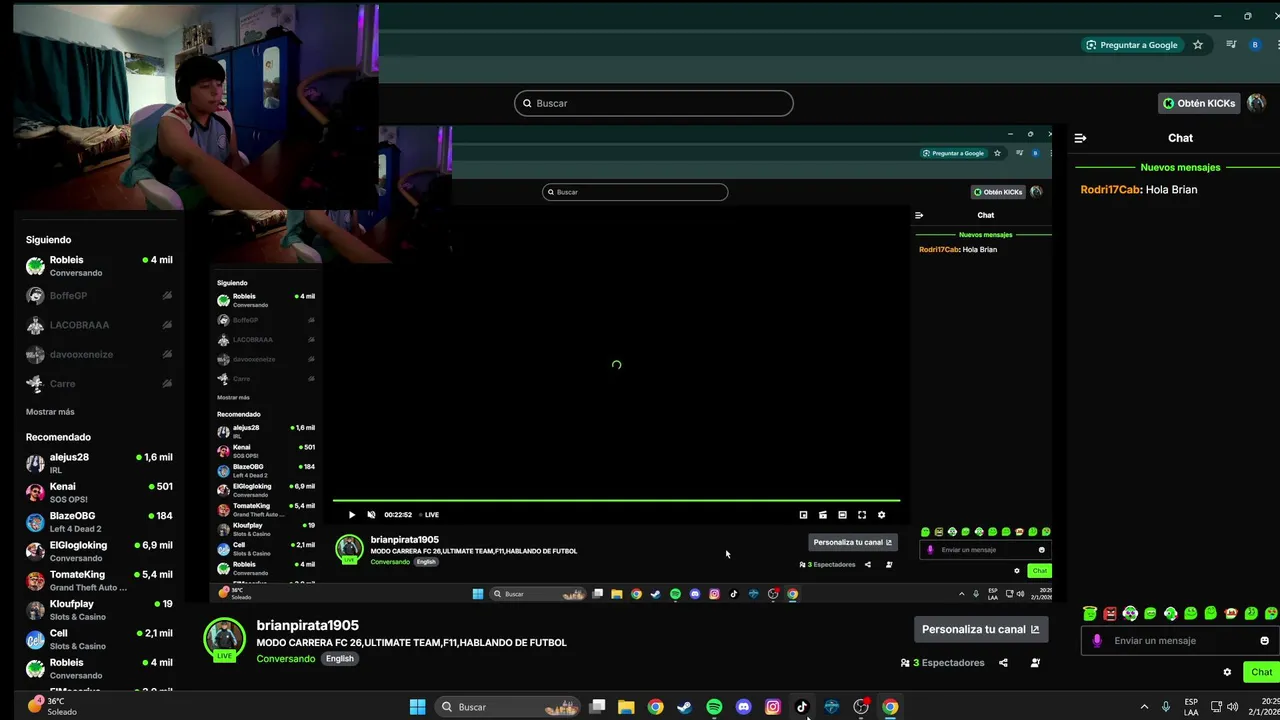1280x720 pixels.
Task: Open the davooxeneize channel
Action: tap(99, 354)
